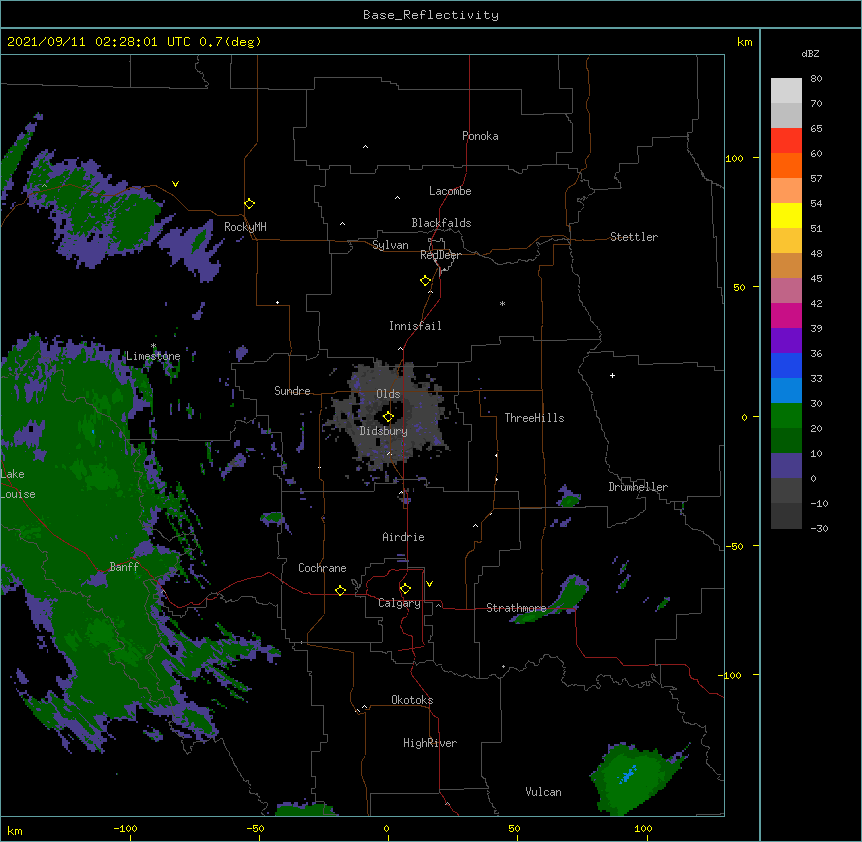
Task: Select the Banff label
Action: click(x=124, y=567)
